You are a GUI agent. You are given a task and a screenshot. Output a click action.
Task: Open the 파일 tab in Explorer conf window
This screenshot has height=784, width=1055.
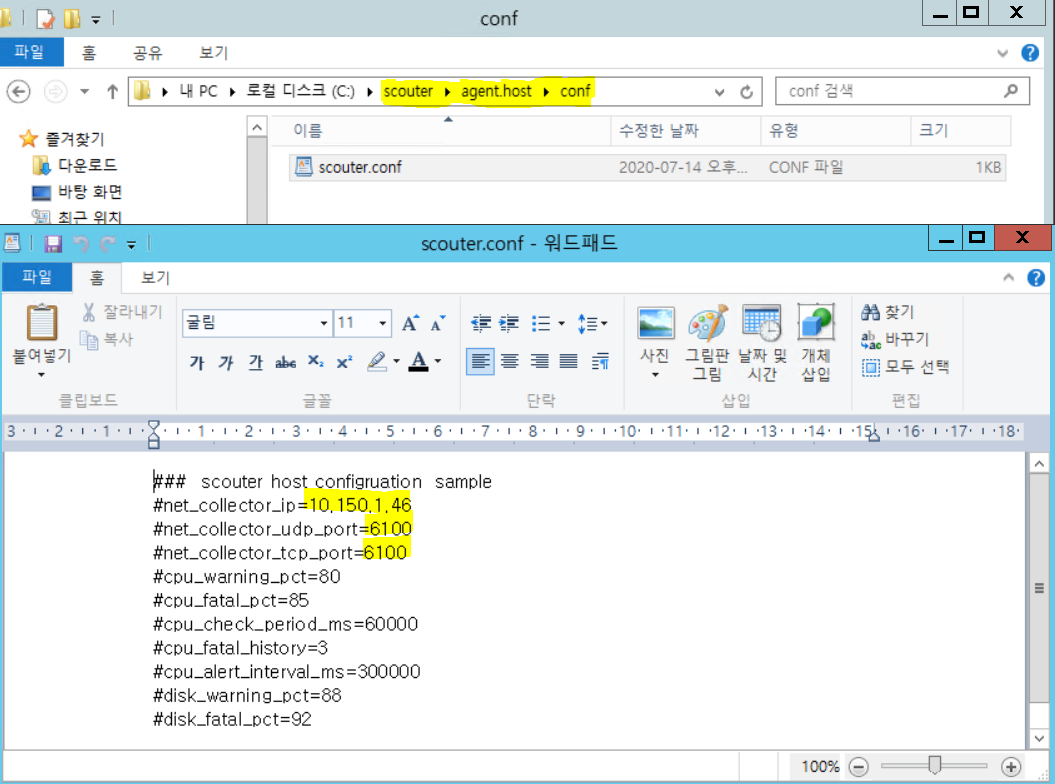click(x=29, y=52)
